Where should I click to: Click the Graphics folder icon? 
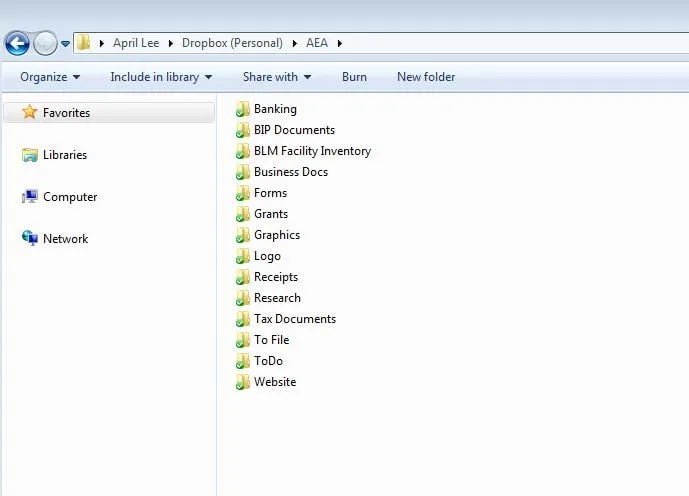(243, 235)
